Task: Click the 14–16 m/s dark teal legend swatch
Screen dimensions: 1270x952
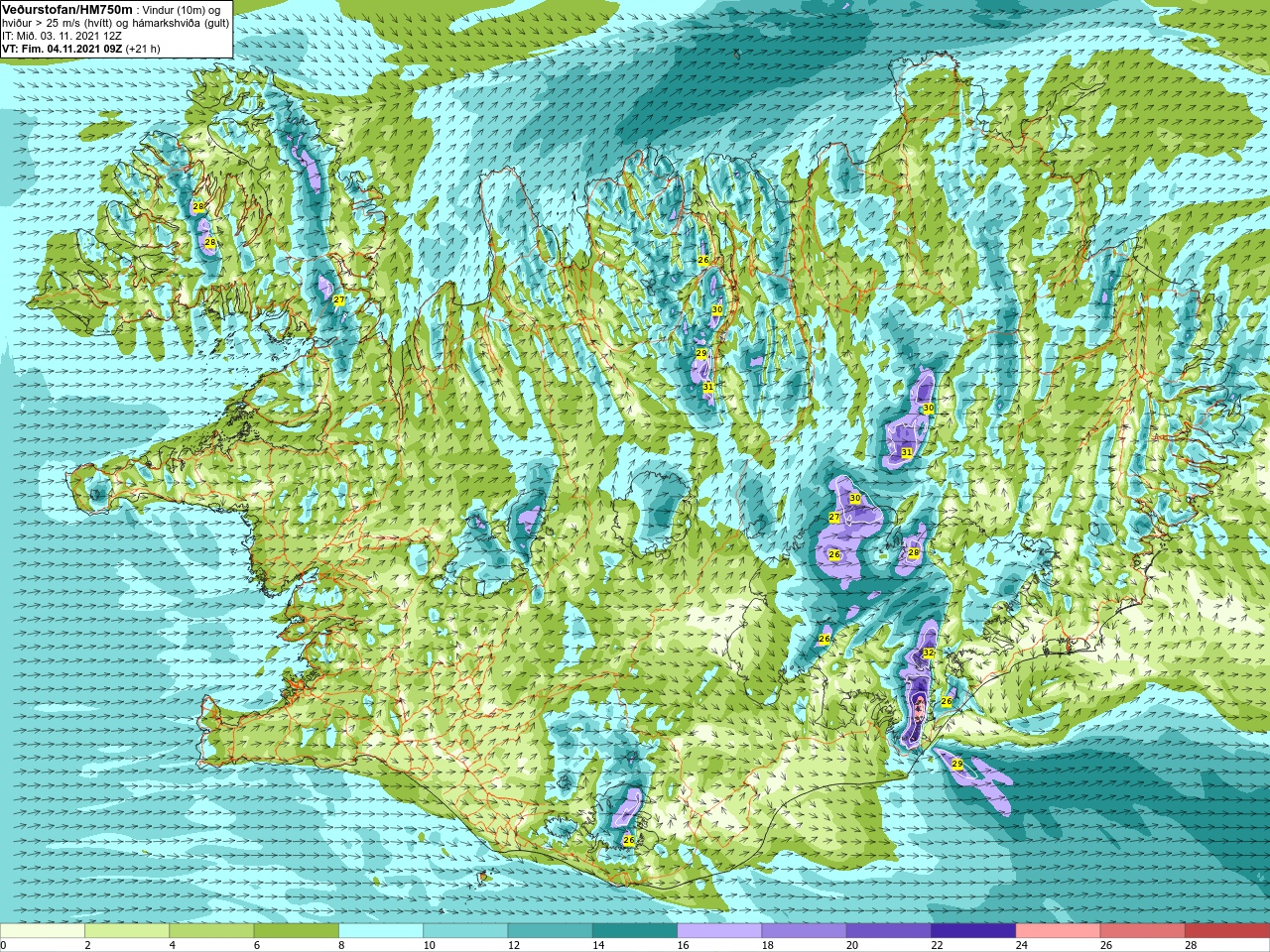Action: [x=635, y=930]
